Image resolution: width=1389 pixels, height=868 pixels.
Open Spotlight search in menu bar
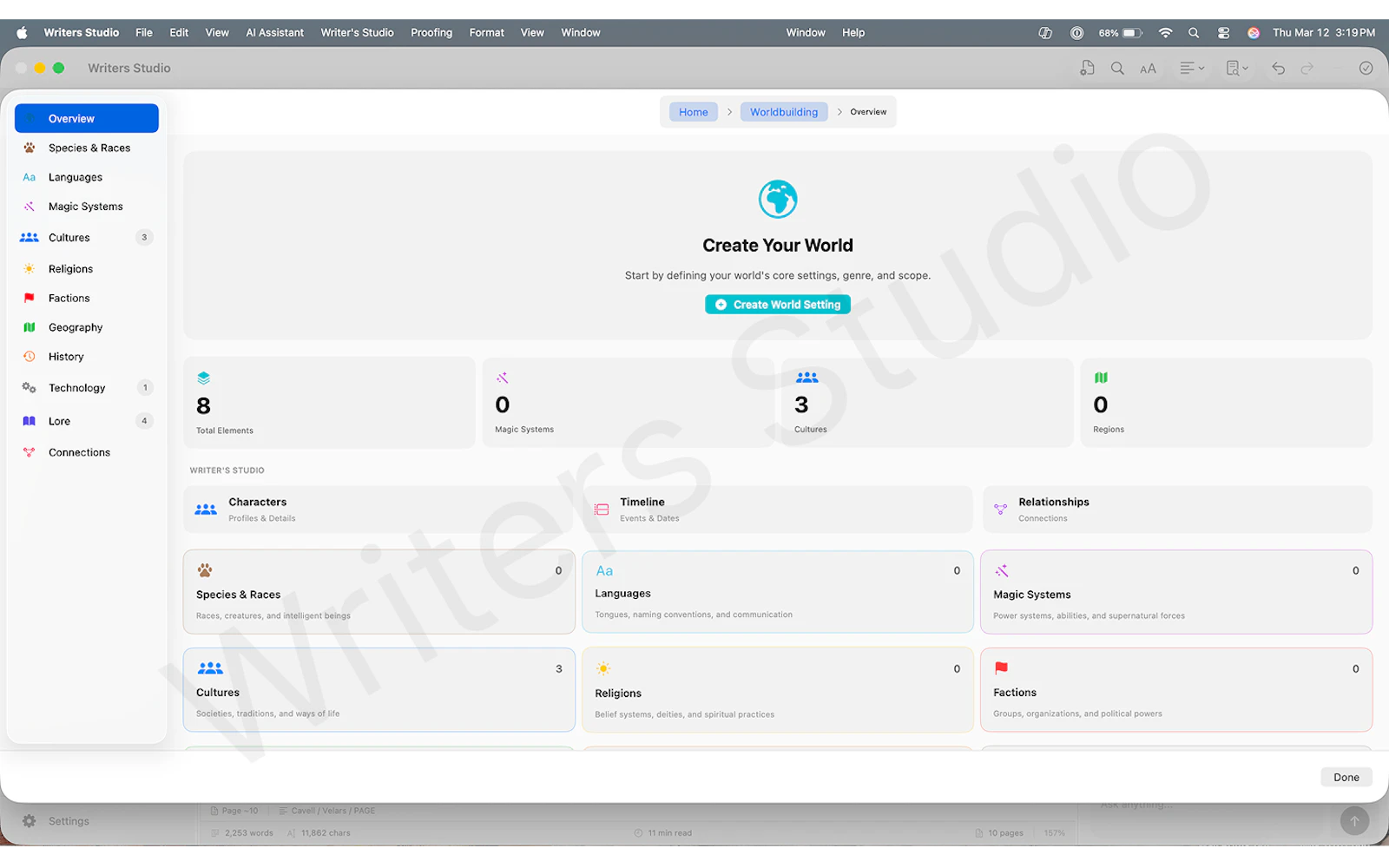tap(1194, 32)
